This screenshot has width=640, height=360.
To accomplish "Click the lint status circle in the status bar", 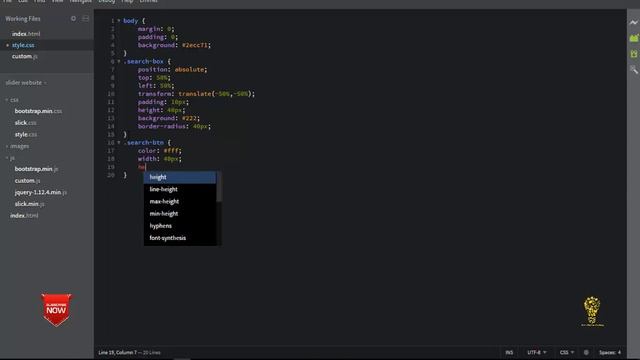I will tap(586, 352).
